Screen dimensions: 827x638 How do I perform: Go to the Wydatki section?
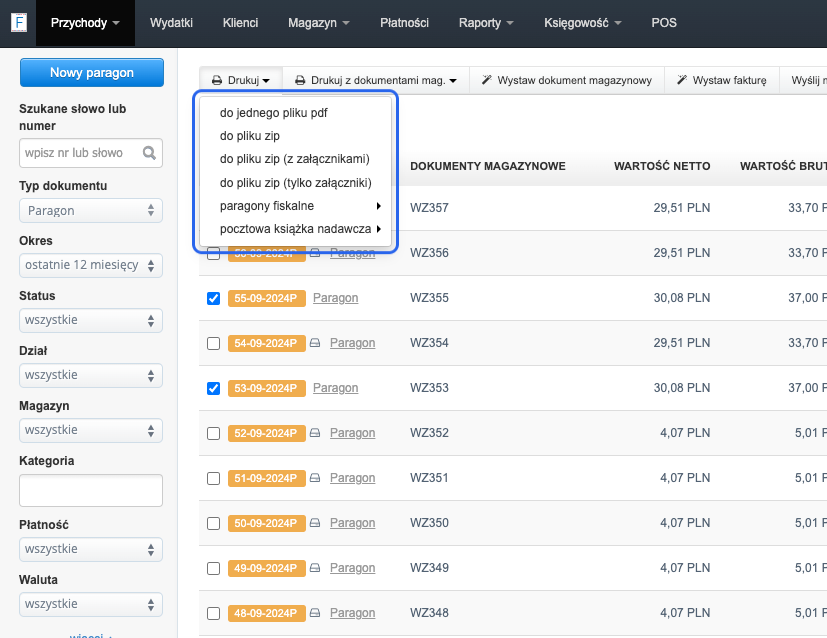171,23
